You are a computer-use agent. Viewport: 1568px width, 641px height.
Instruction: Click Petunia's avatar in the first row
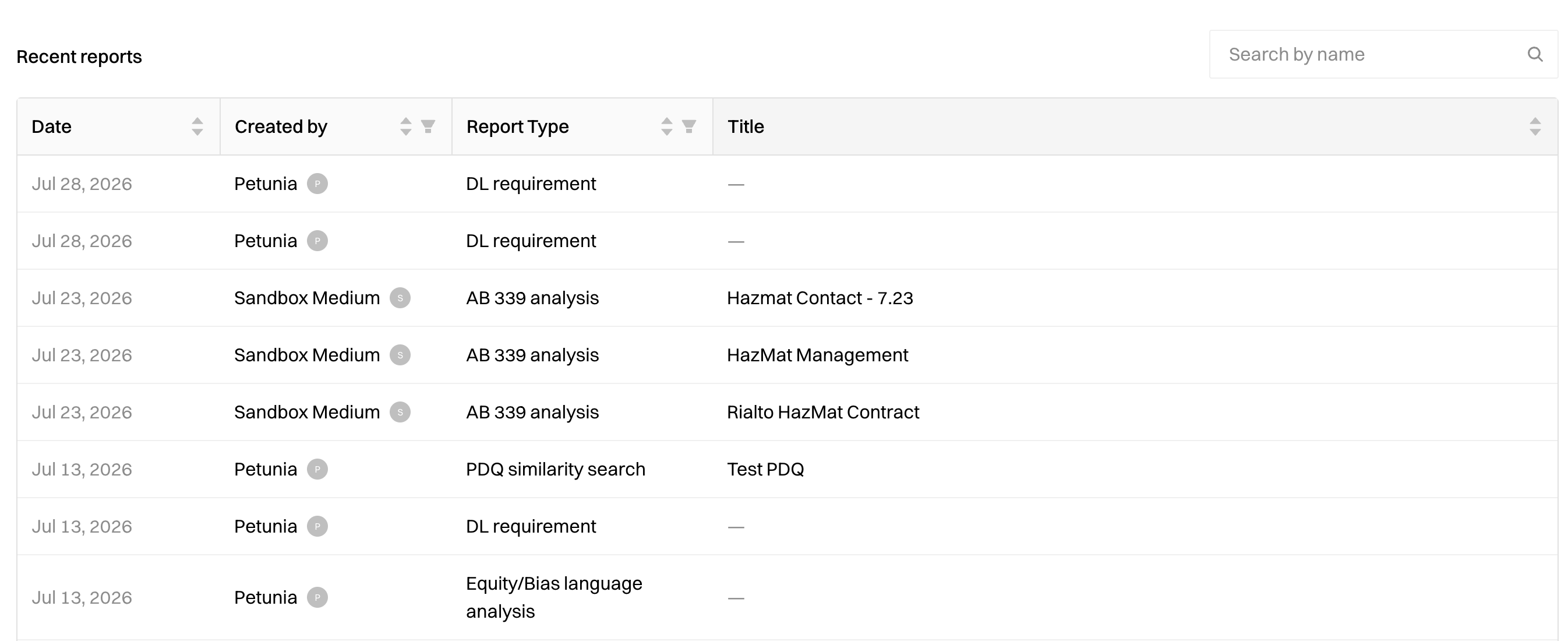point(317,184)
